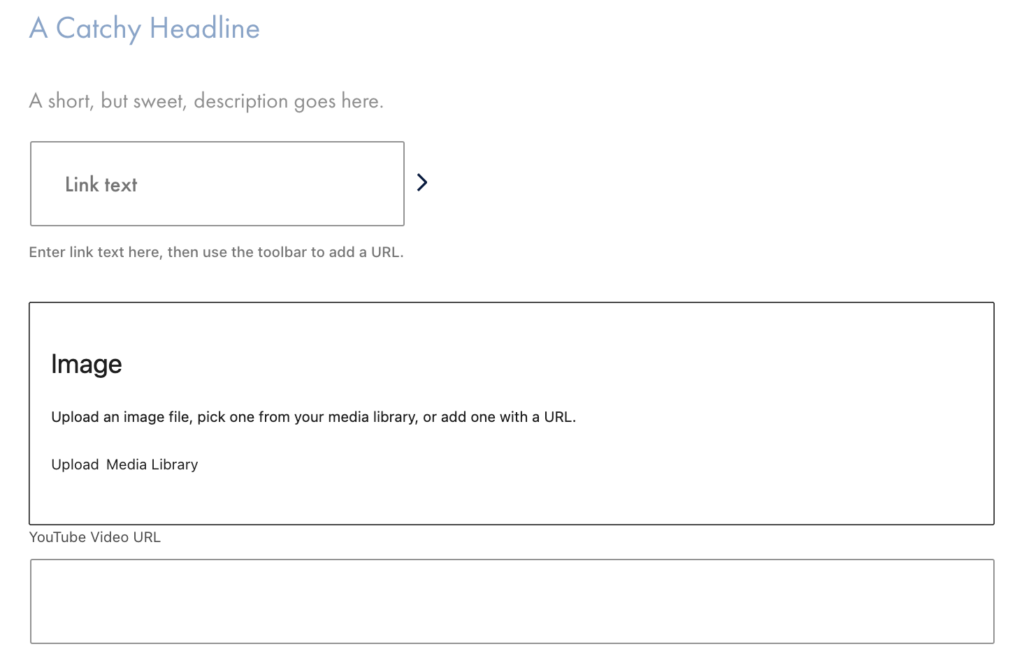Place cursor on word 'Headline' in the title
Viewport: 1024px width, 672px height.
coord(204,28)
